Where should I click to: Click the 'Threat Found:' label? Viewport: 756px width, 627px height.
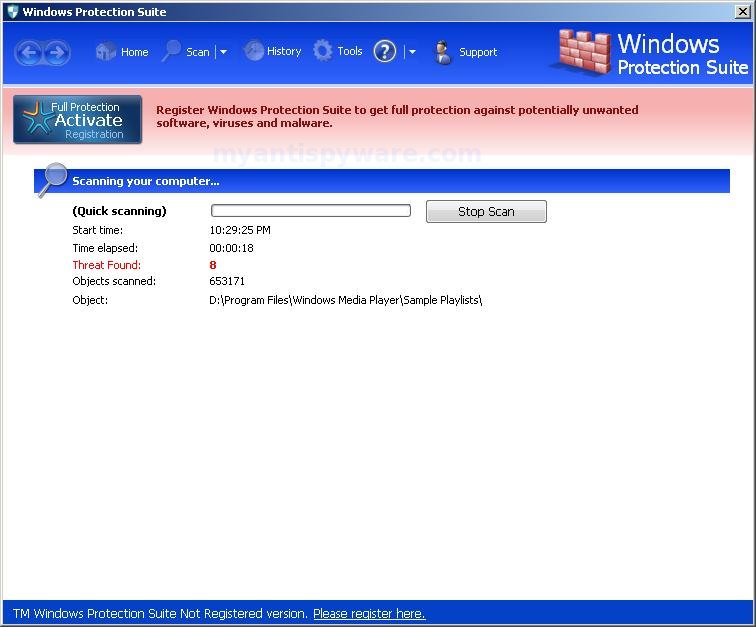pos(107,265)
